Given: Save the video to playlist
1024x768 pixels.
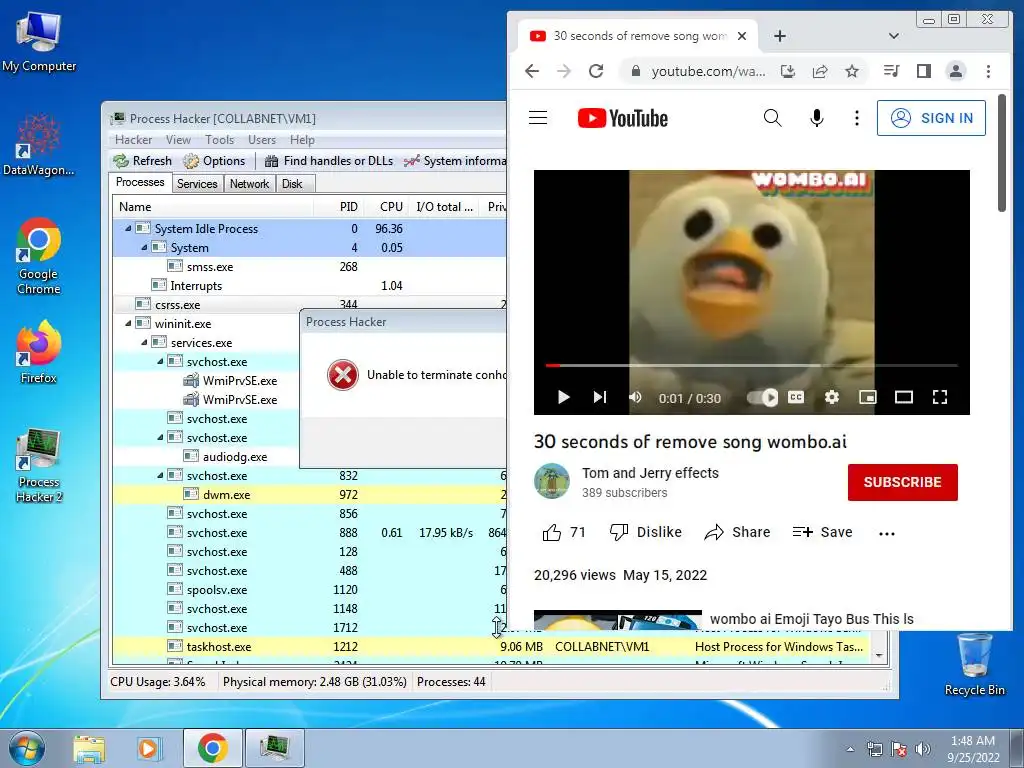Looking at the screenshot, I should click(x=822, y=532).
